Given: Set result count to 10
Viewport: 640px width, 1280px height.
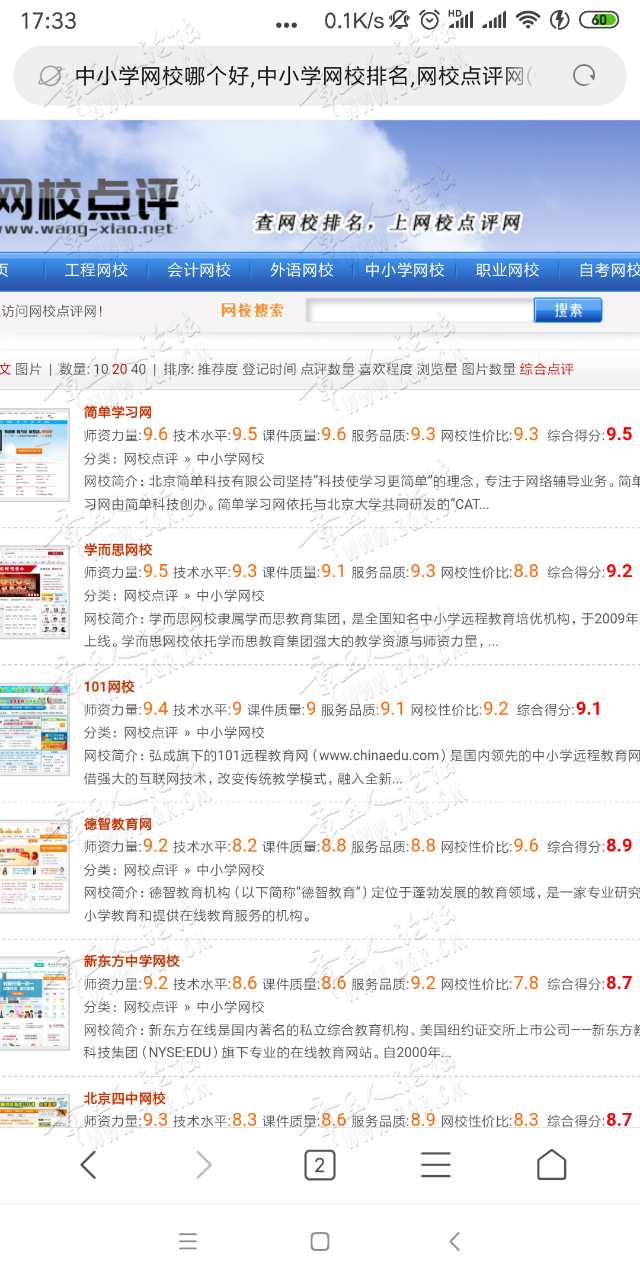Looking at the screenshot, I should (x=101, y=369).
